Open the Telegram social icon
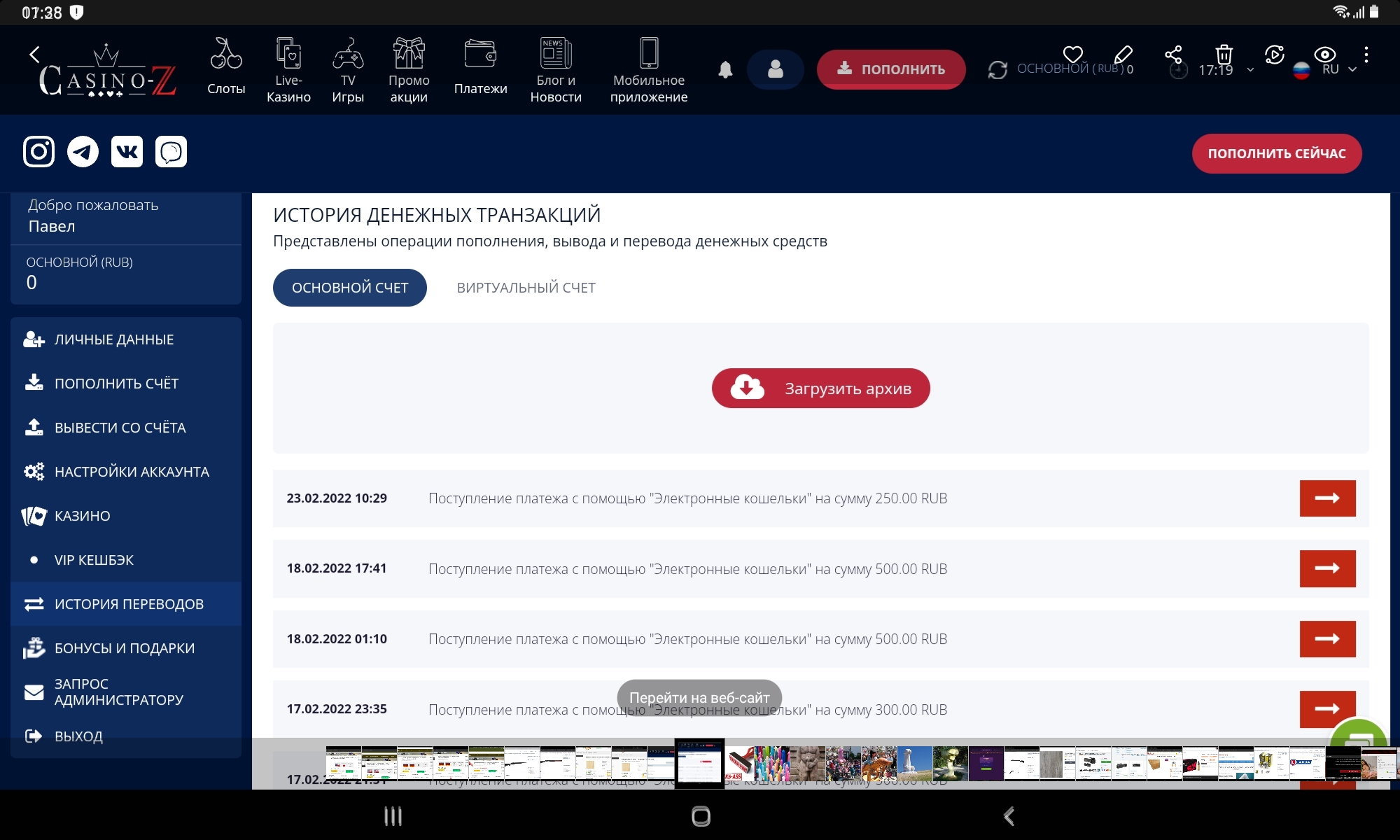The image size is (1400, 840). pyautogui.click(x=83, y=152)
